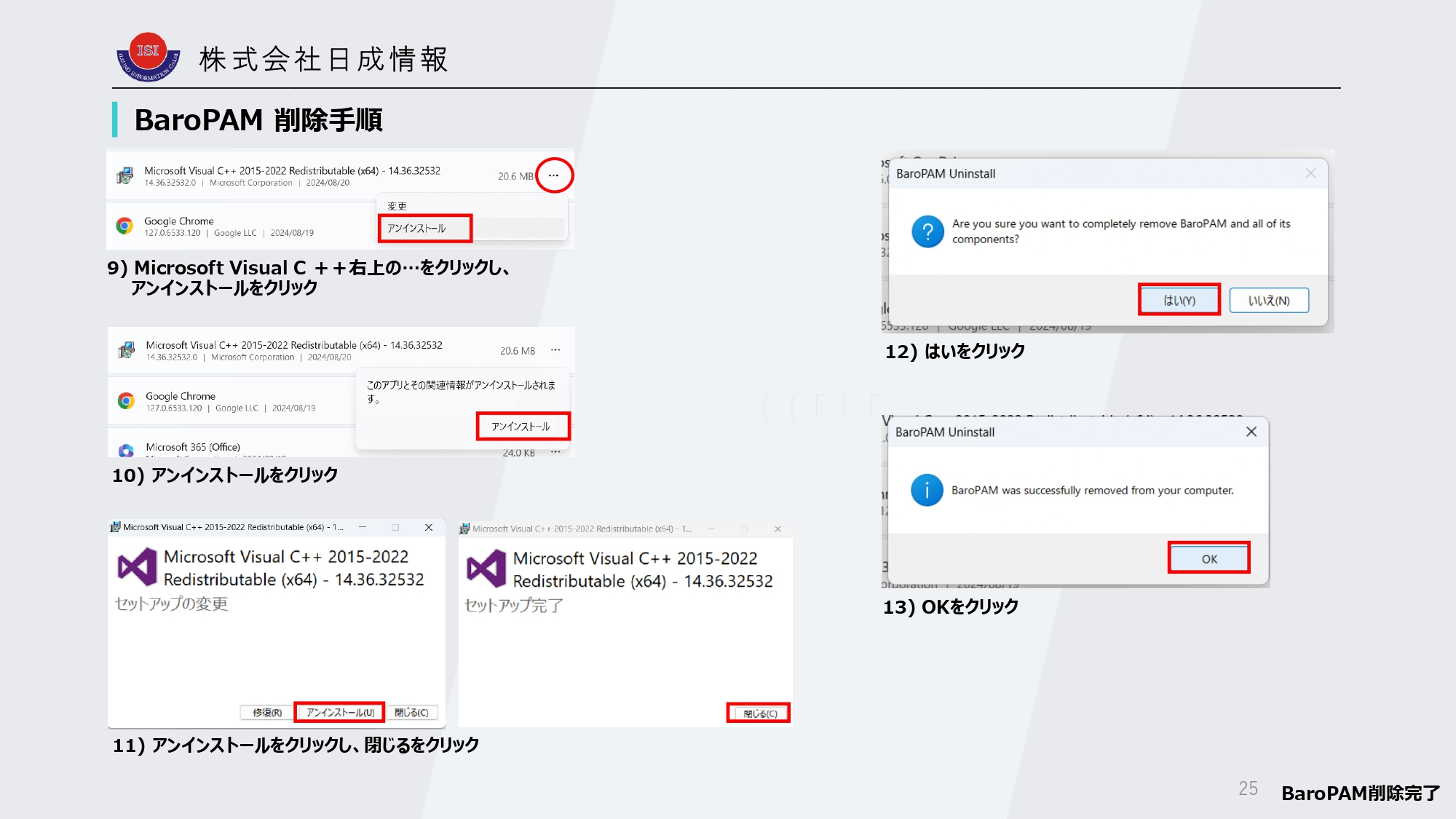Click the title bar icon of セットアップの変更 window

coord(115,527)
